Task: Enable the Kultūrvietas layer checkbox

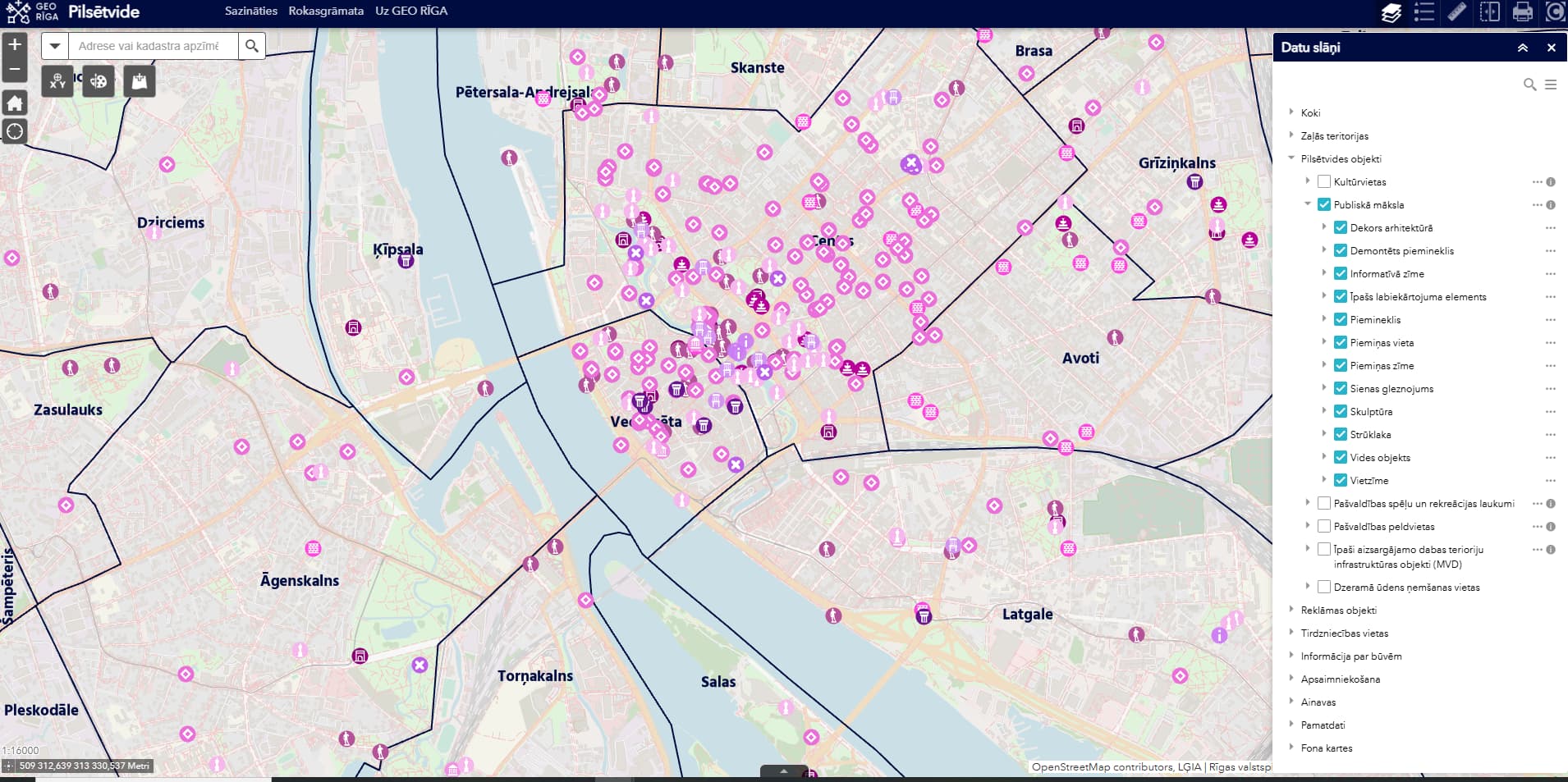Action: coord(1324,181)
